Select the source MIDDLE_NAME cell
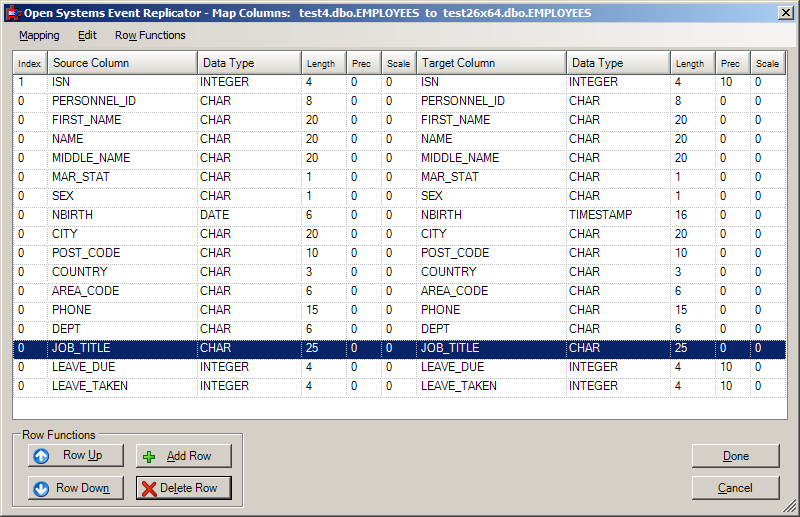 point(122,158)
